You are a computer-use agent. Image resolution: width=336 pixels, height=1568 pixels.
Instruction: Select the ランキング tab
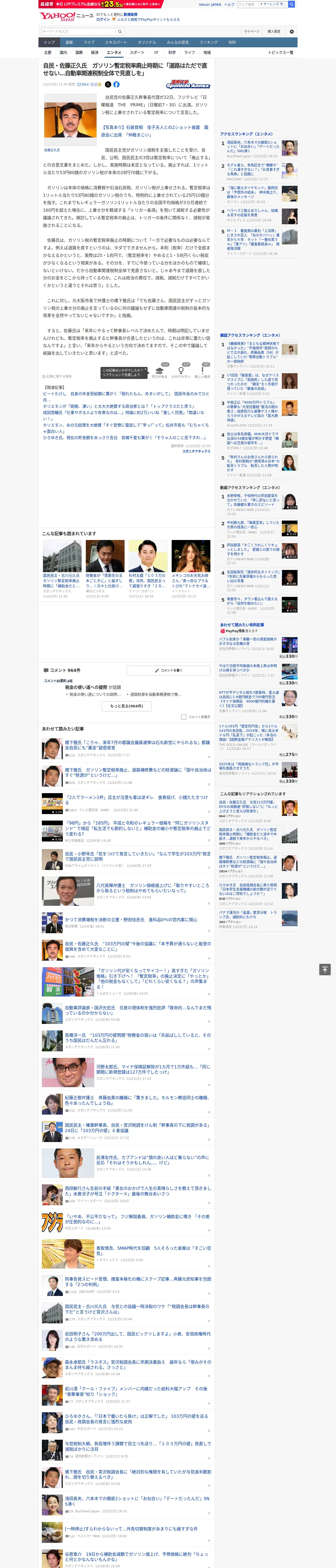pos(209,43)
